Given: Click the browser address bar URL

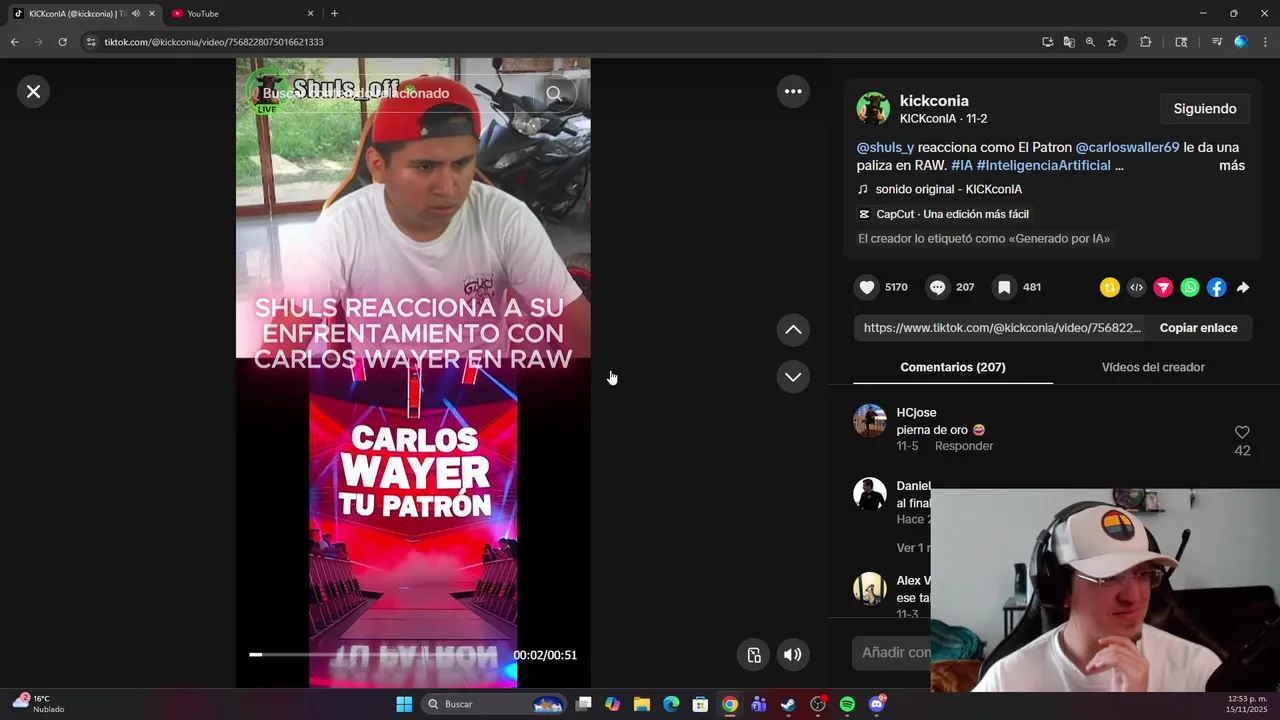Looking at the screenshot, I should click(214, 42).
